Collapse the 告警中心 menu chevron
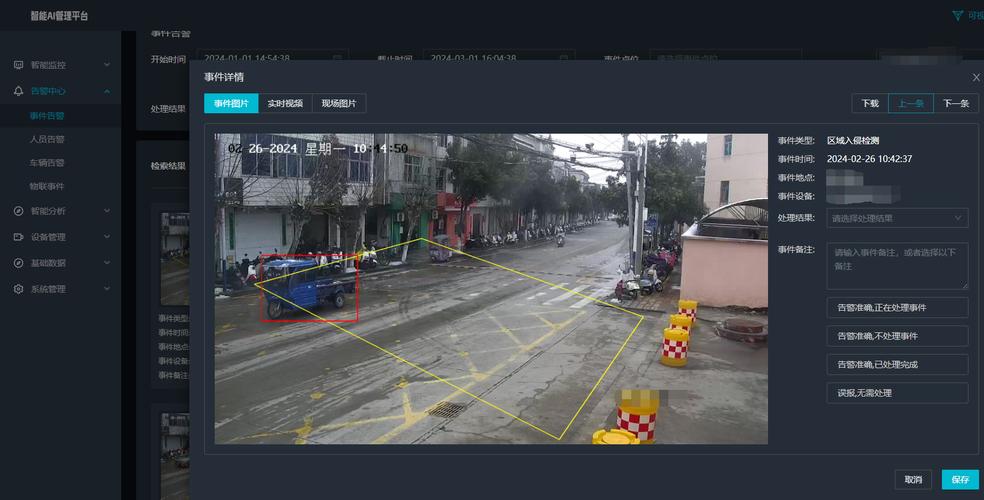Viewport: 984px width, 500px height. coord(107,91)
